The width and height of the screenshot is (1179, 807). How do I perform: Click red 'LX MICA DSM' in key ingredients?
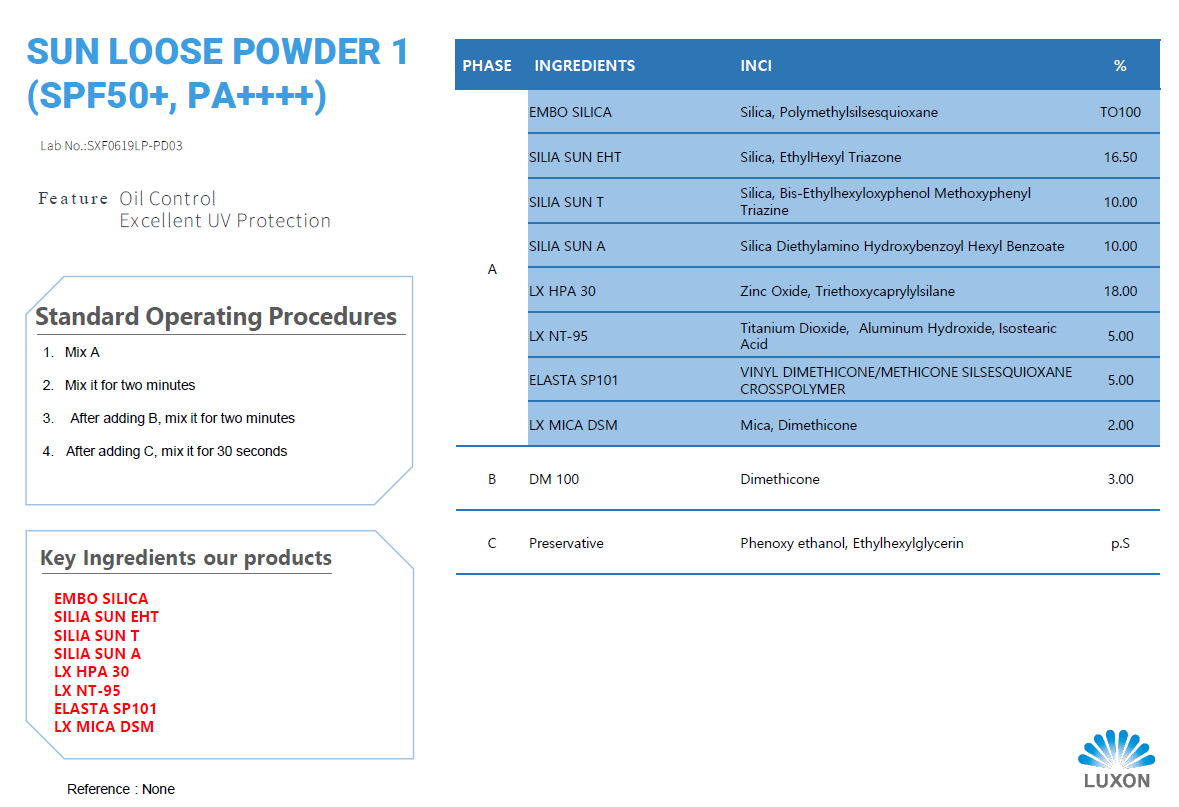tap(104, 727)
